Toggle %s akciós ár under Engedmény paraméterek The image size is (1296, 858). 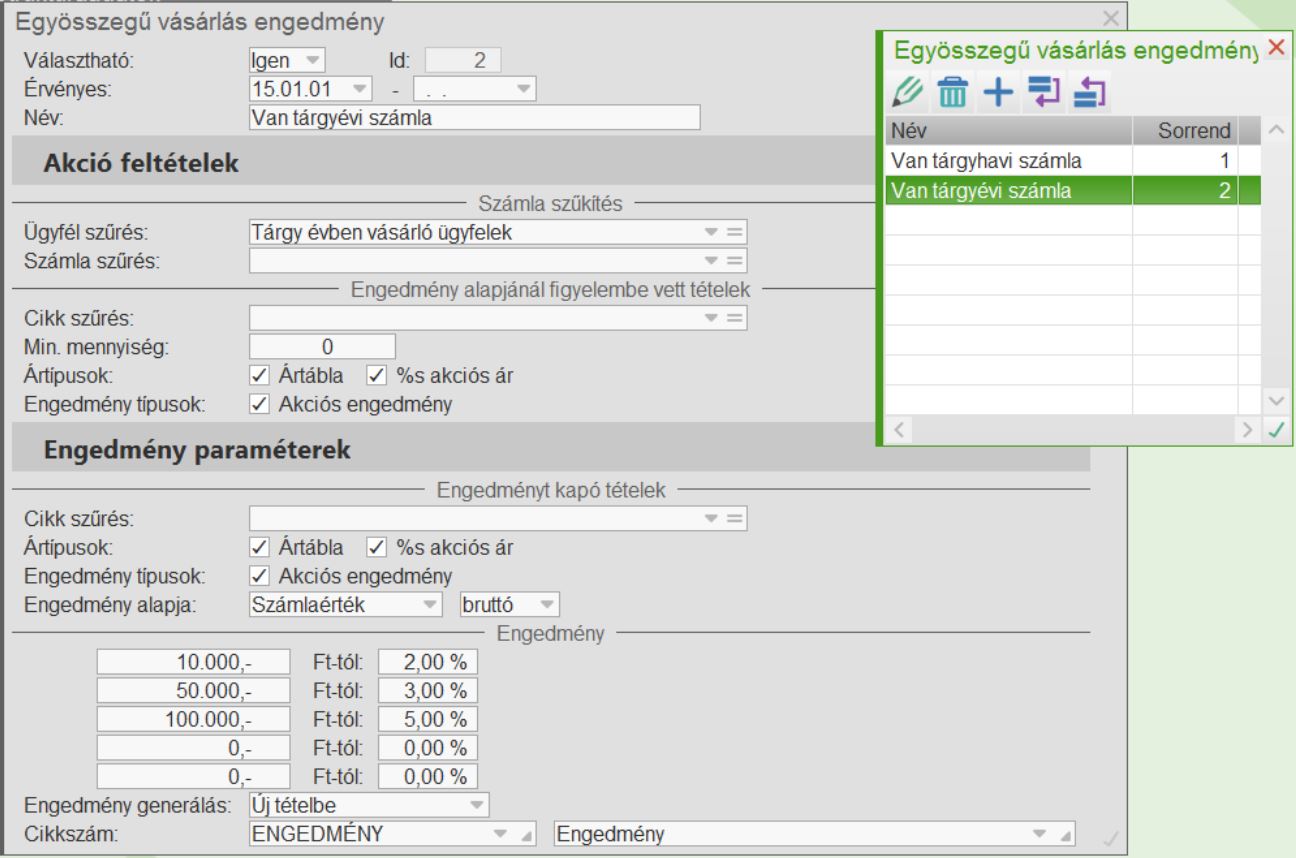[376, 547]
